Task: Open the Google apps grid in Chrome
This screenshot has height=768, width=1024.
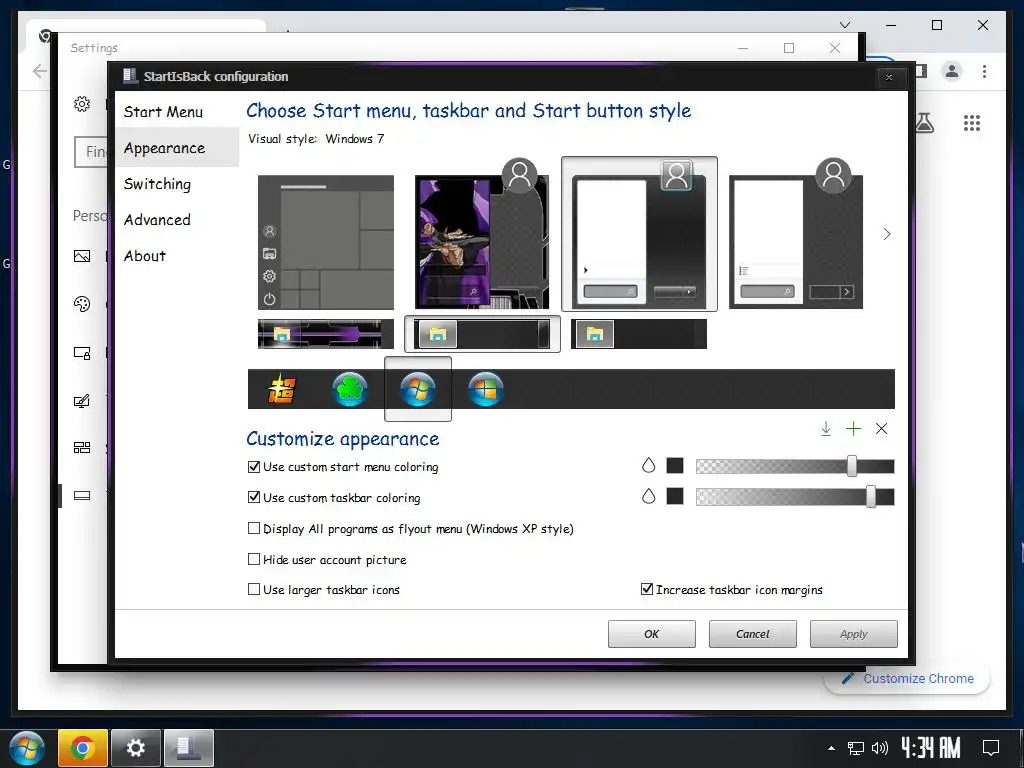Action: tap(972, 123)
